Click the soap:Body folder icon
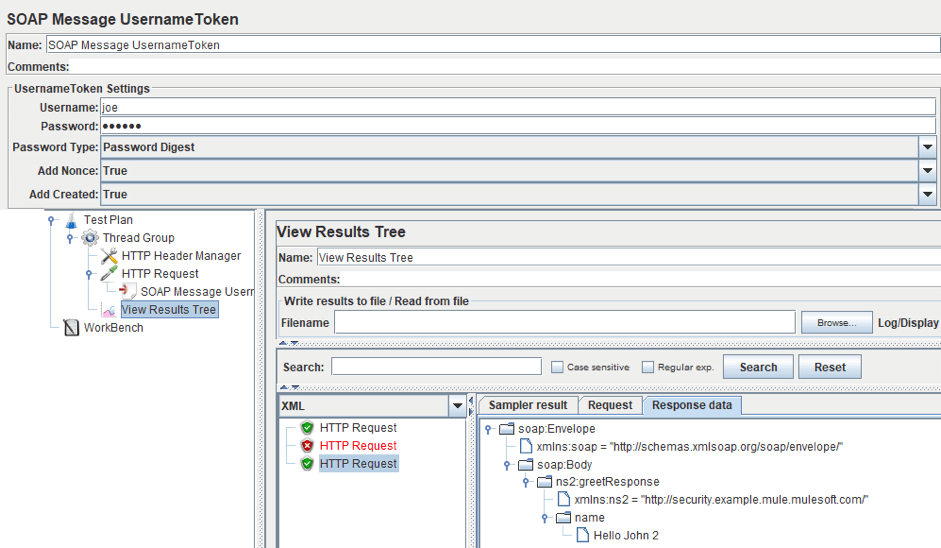941x548 pixels. tap(526, 465)
